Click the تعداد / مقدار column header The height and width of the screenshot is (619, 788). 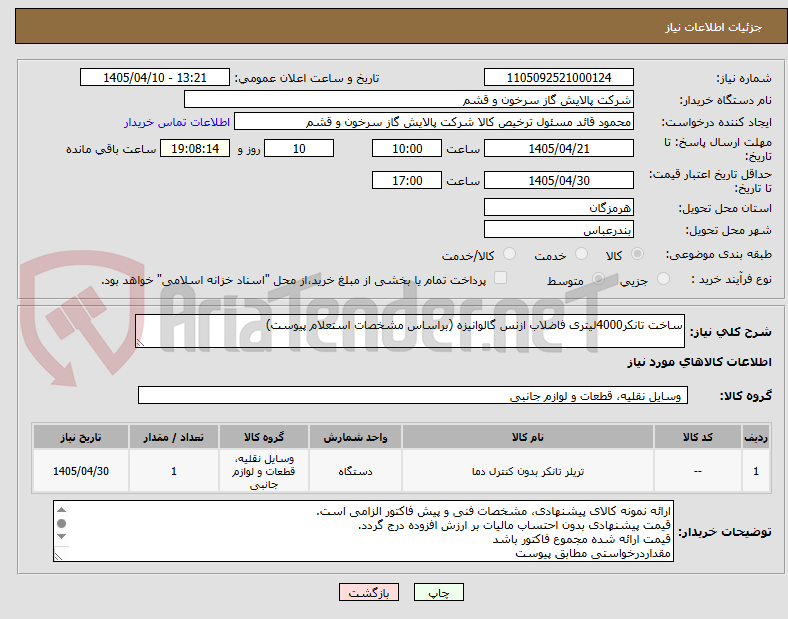tap(174, 437)
